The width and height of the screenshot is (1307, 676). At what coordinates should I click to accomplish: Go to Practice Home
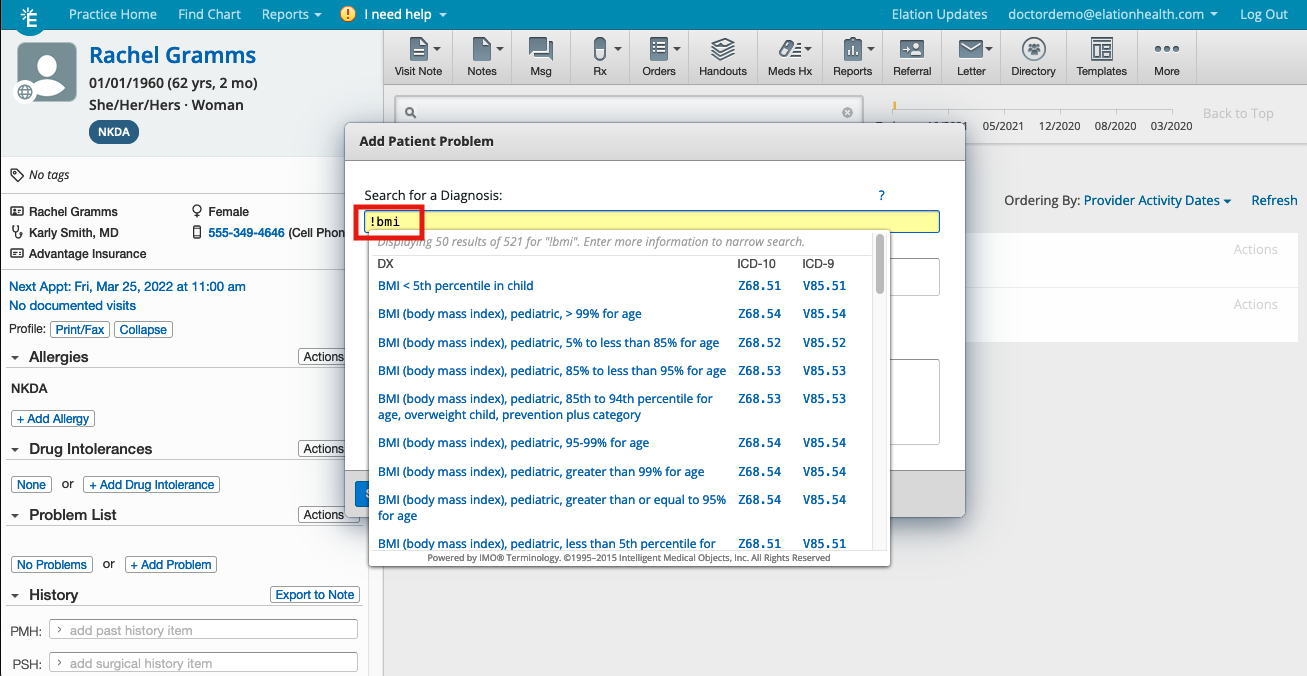click(x=112, y=14)
